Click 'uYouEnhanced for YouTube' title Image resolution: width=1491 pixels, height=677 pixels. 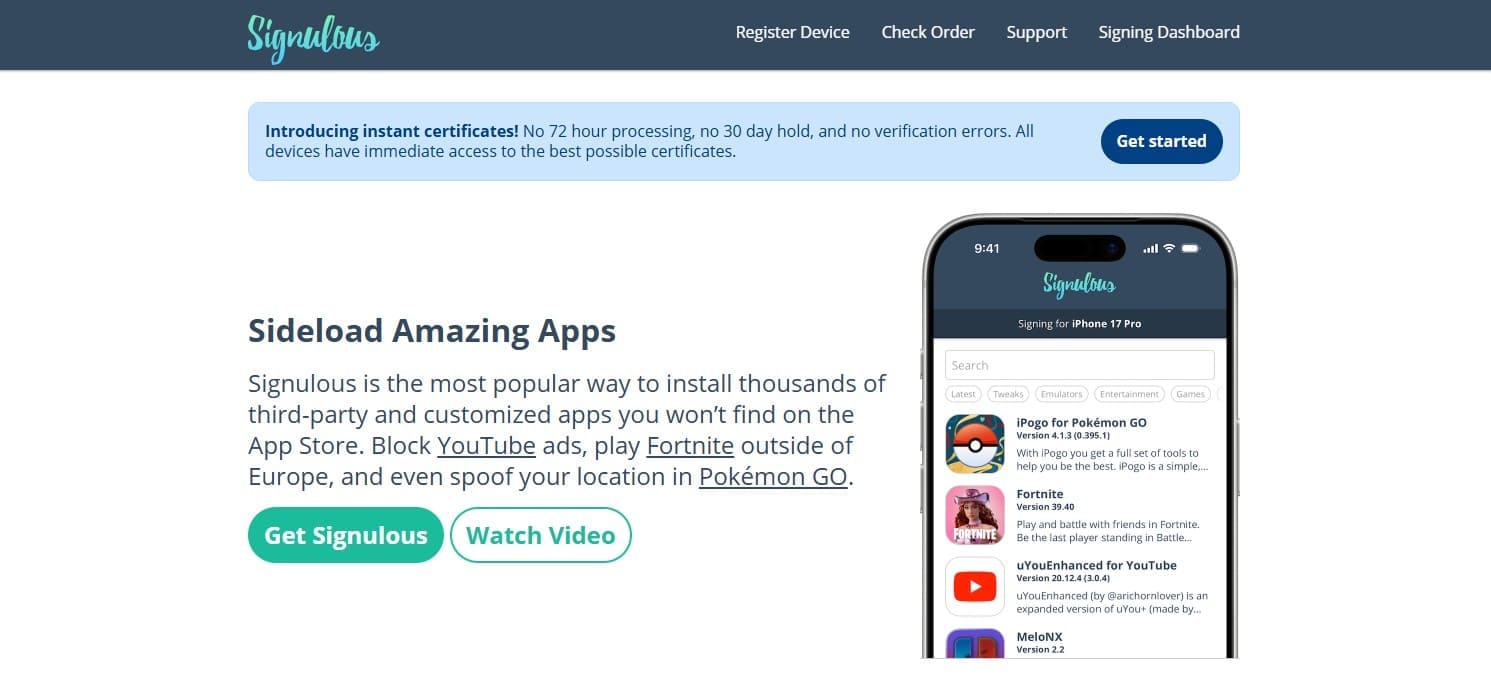click(x=1096, y=565)
